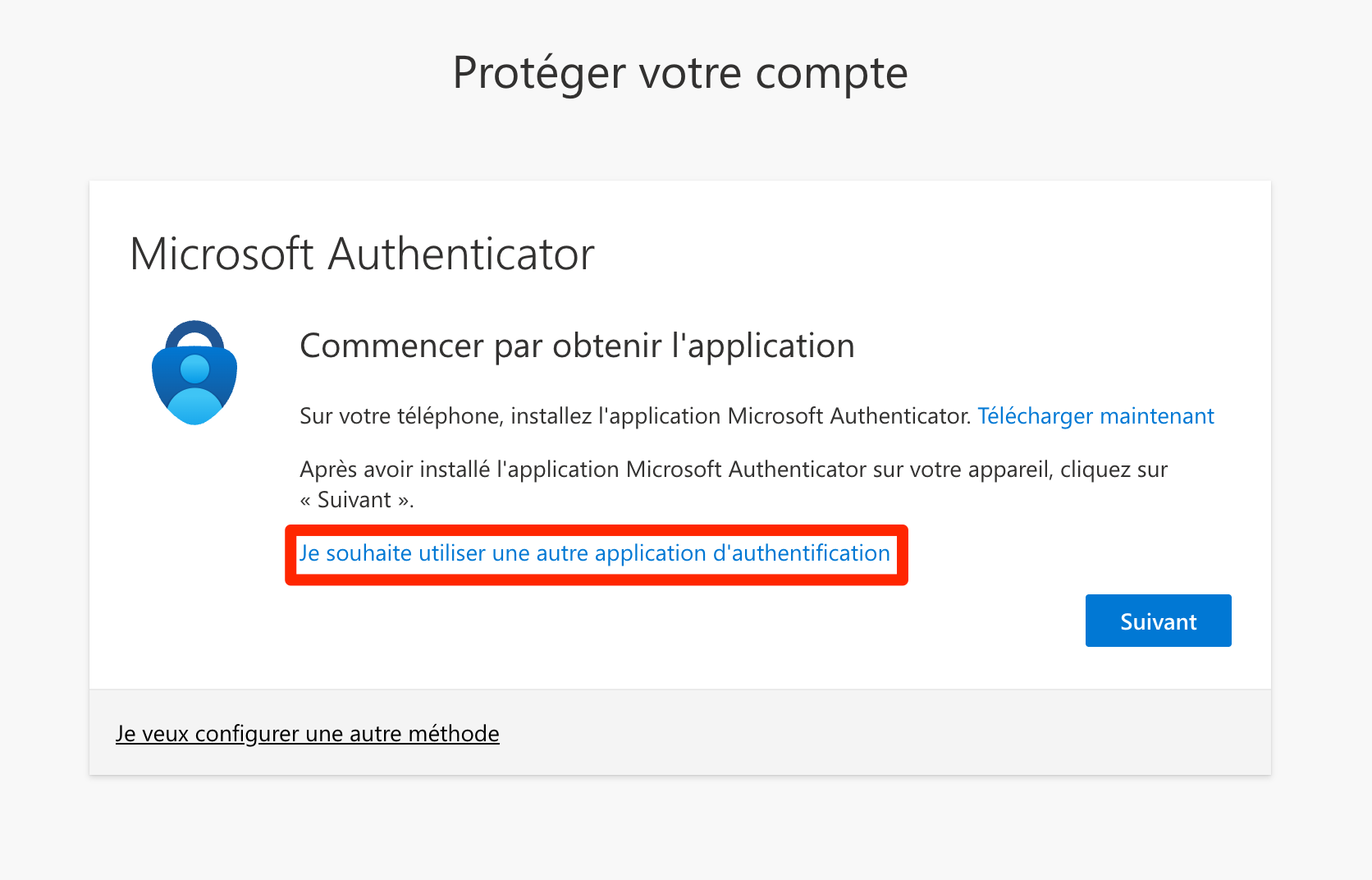Click the sentence starting Sur votre téléphone
Viewport: 1372px width, 880px height.
point(635,416)
